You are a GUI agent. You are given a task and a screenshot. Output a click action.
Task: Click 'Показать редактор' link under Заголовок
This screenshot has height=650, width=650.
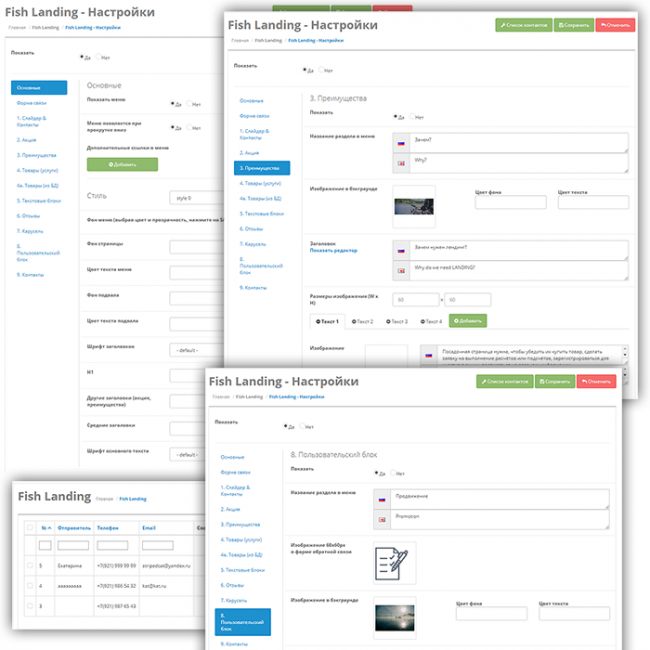click(x=333, y=250)
